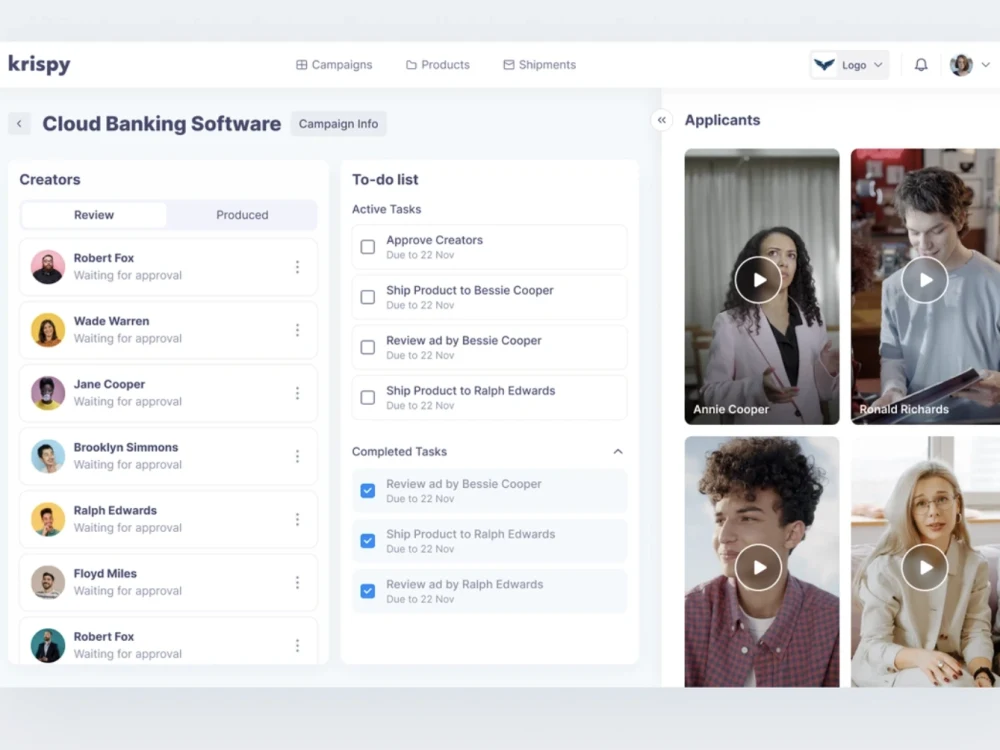Image resolution: width=1000 pixels, height=750 pixels.
Task: Click Brooklyn Simmons' avatar
Action: click(x=48, y=456)
